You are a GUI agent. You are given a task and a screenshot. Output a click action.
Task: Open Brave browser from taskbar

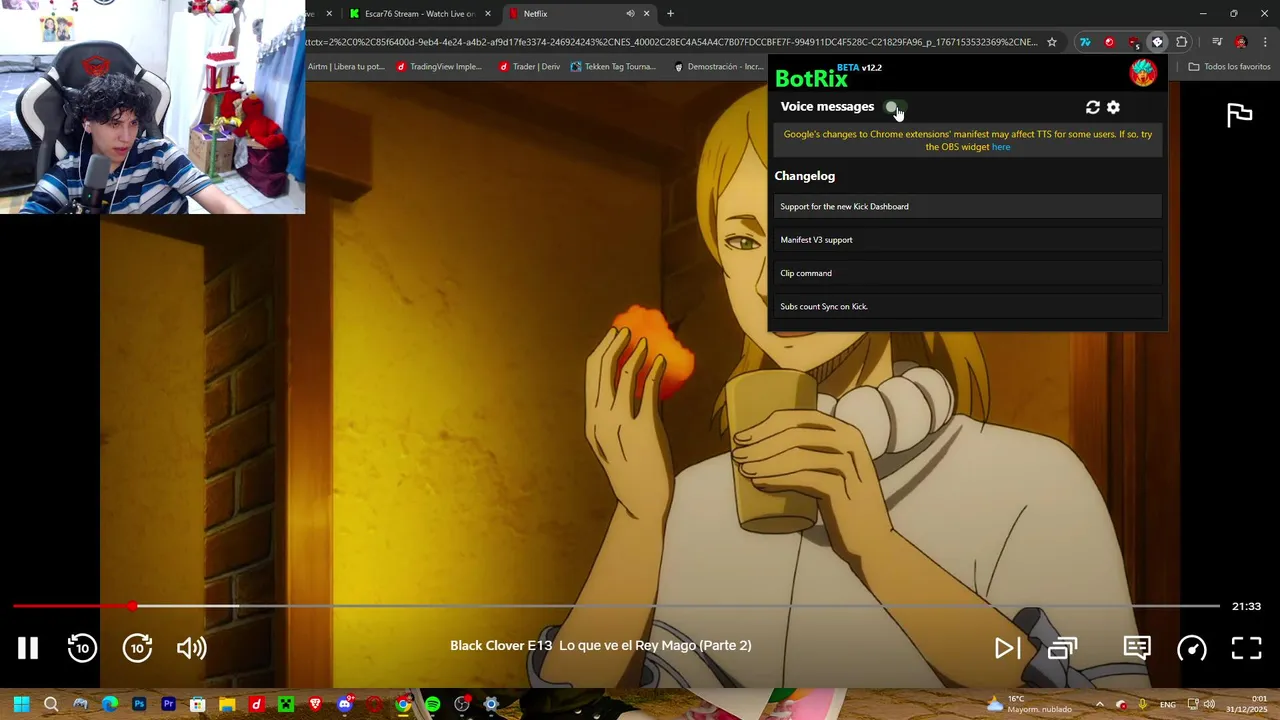[316, 704]
